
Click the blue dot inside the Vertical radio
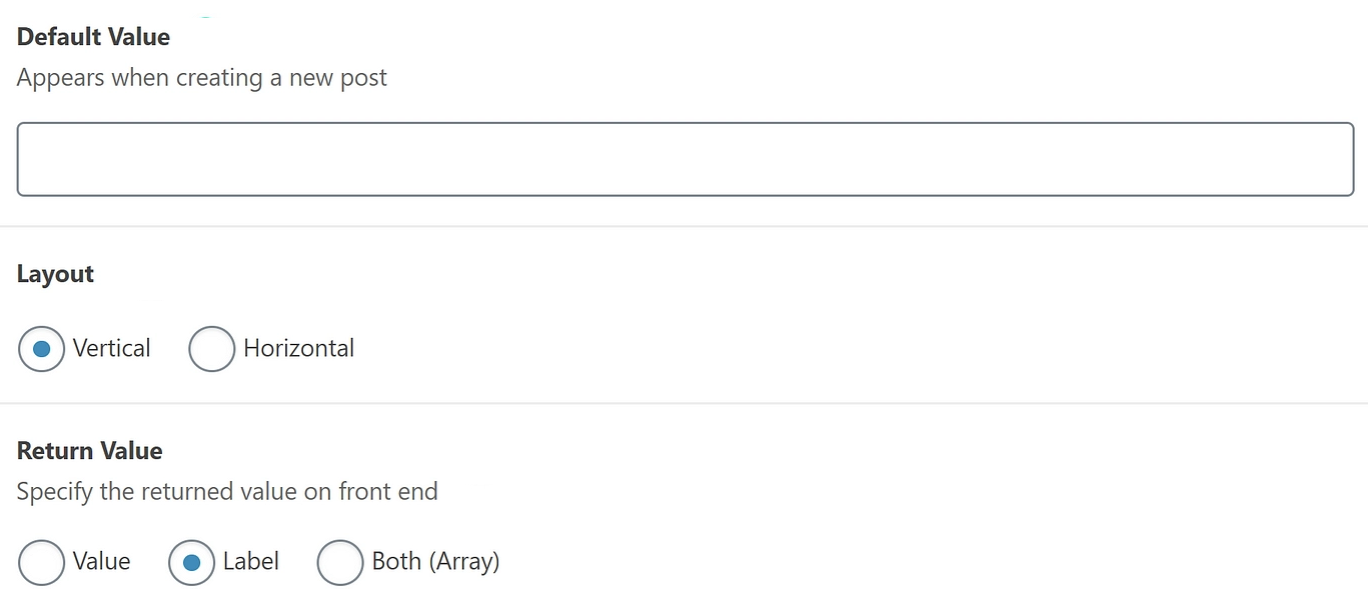[42, 349]
